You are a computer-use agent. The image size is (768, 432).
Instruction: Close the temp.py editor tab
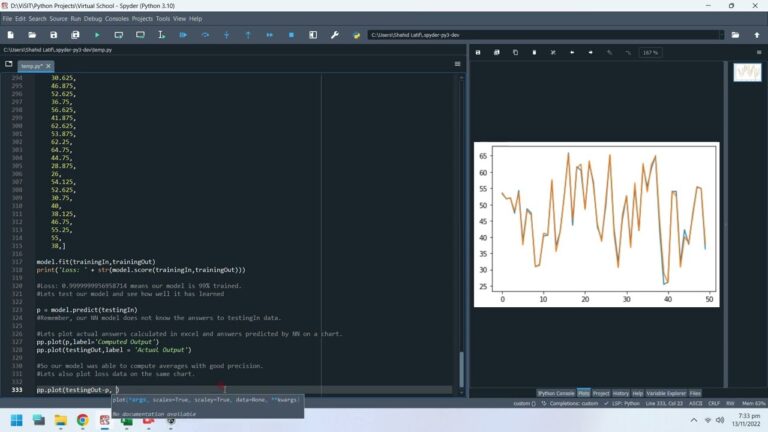point(48,66)
